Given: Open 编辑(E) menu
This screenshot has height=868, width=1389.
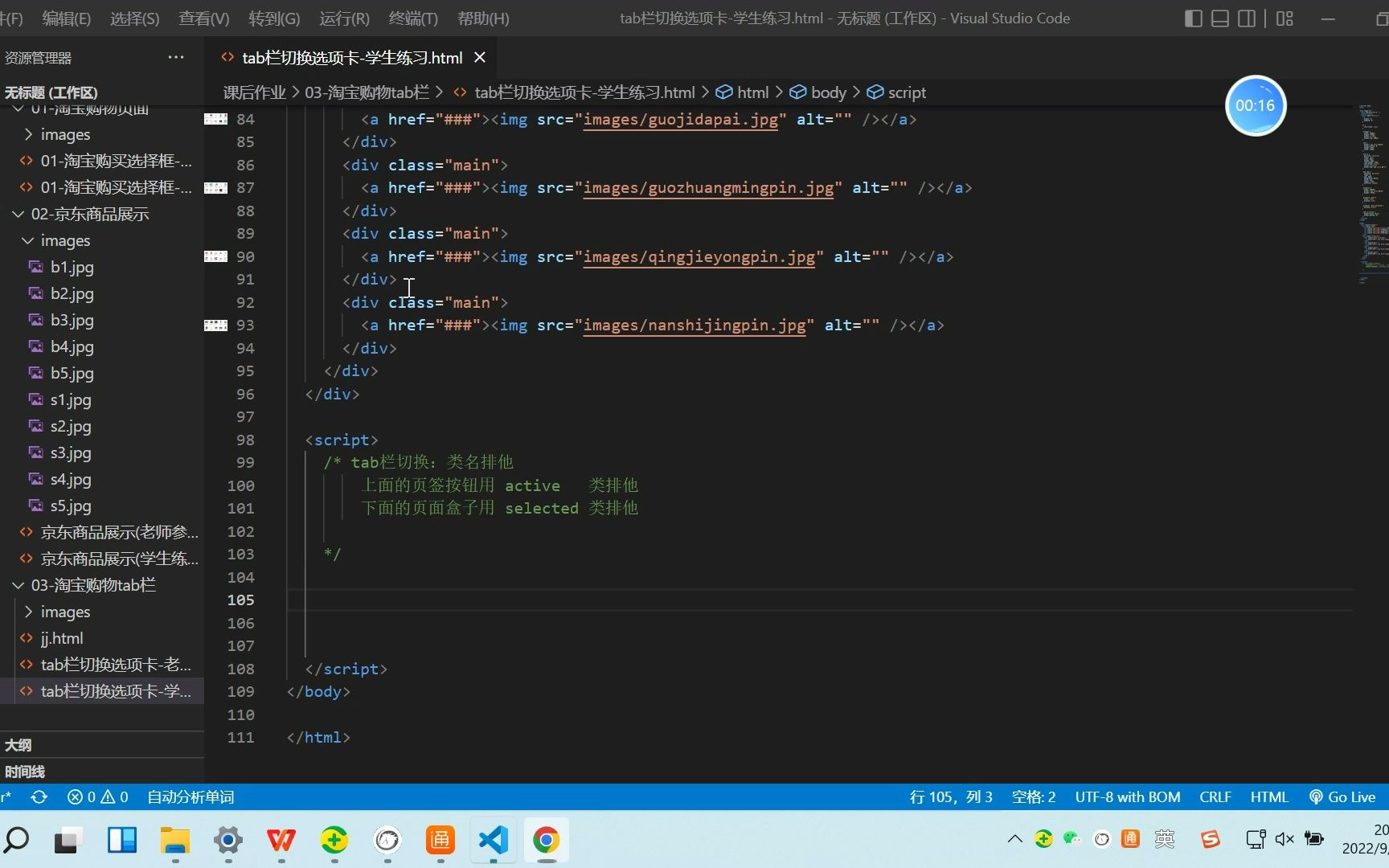Looking at the screenshot, I should tap(66, 18).
